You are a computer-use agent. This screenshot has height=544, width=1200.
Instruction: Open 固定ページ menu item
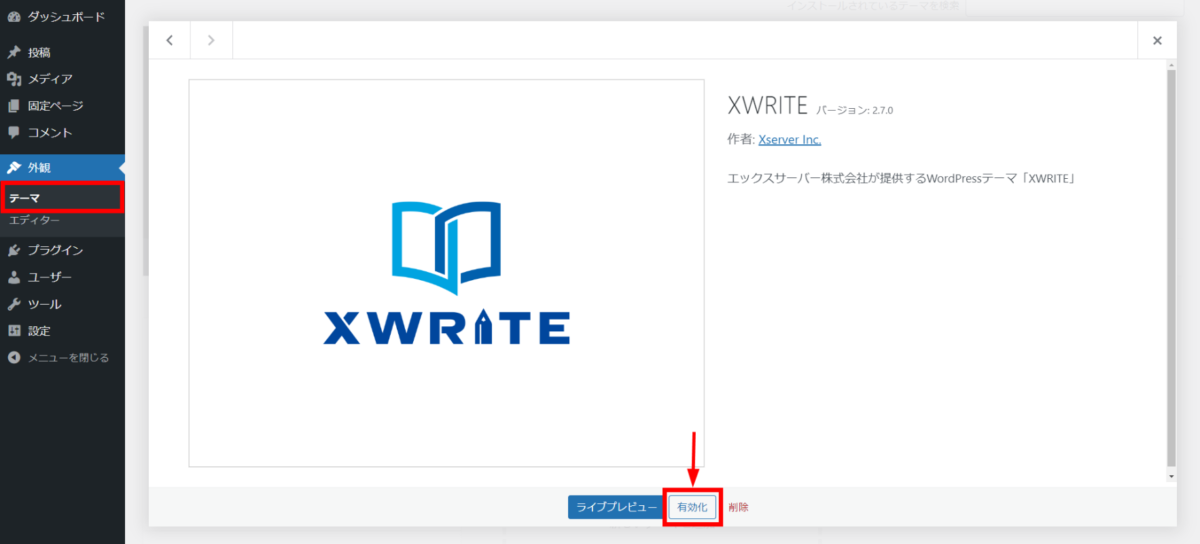pos(62,106)
